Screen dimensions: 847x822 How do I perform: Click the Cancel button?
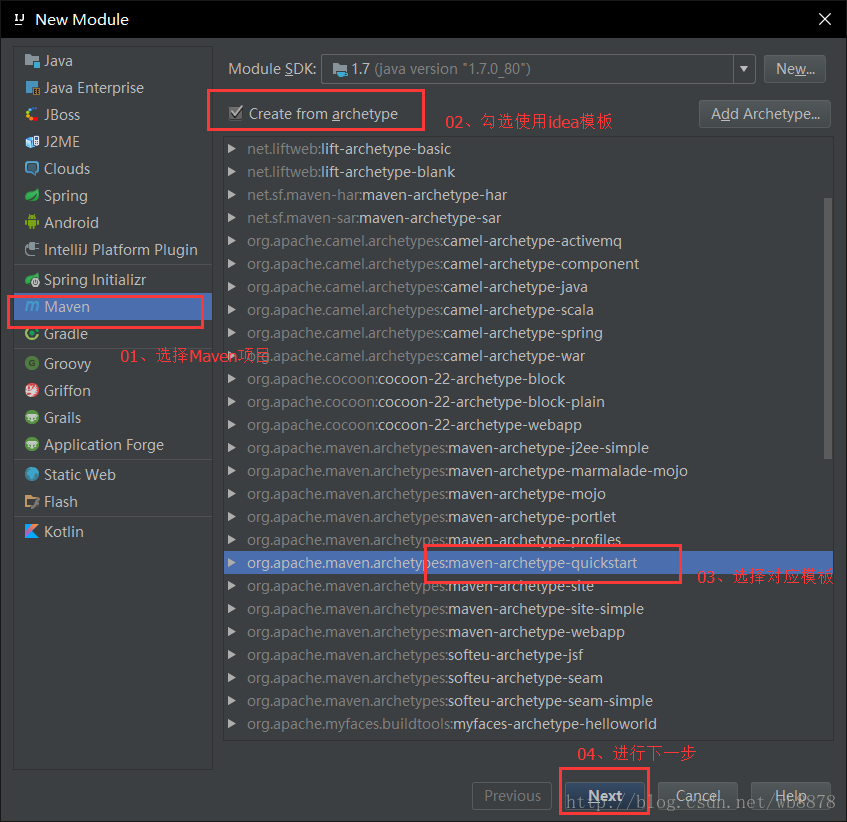(697, 796)
